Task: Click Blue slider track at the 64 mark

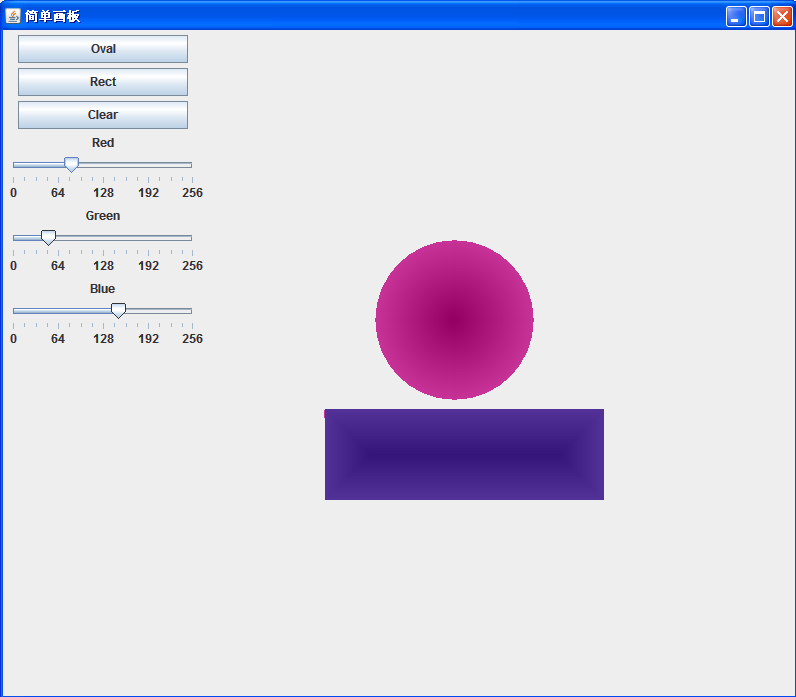Action: [58, 311]
